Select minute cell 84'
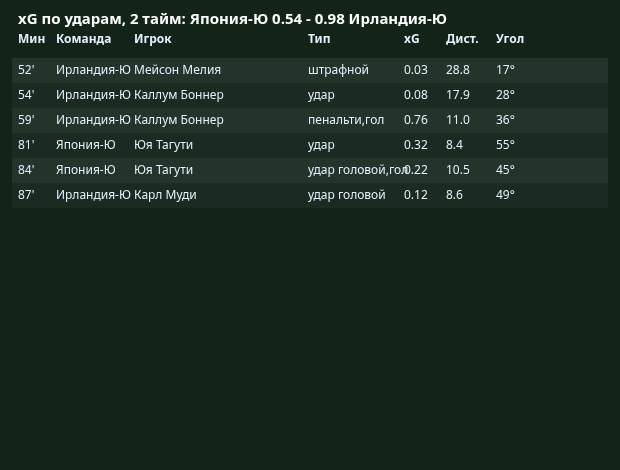Image resolution: width=620 pixels, height=470 pixels. (26, 170)
